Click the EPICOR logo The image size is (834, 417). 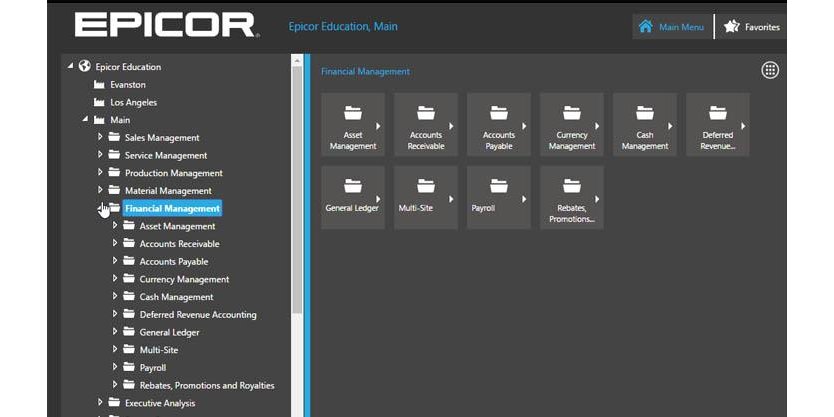pyautogui.click(x=166, y=26)
